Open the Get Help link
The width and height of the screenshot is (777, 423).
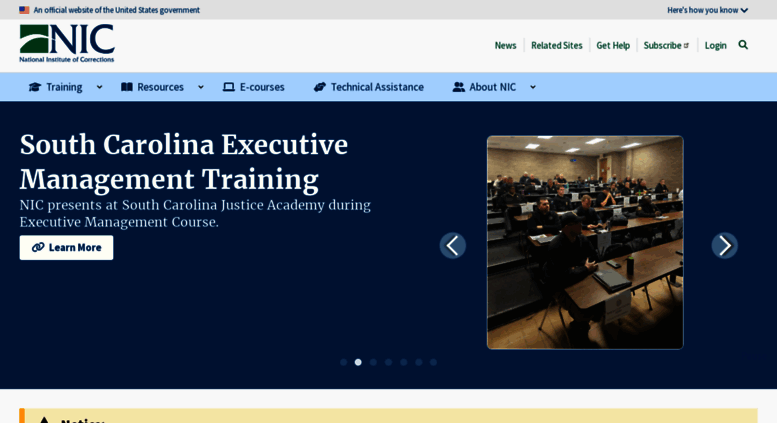pyautogui.click(x=613, y=46)
